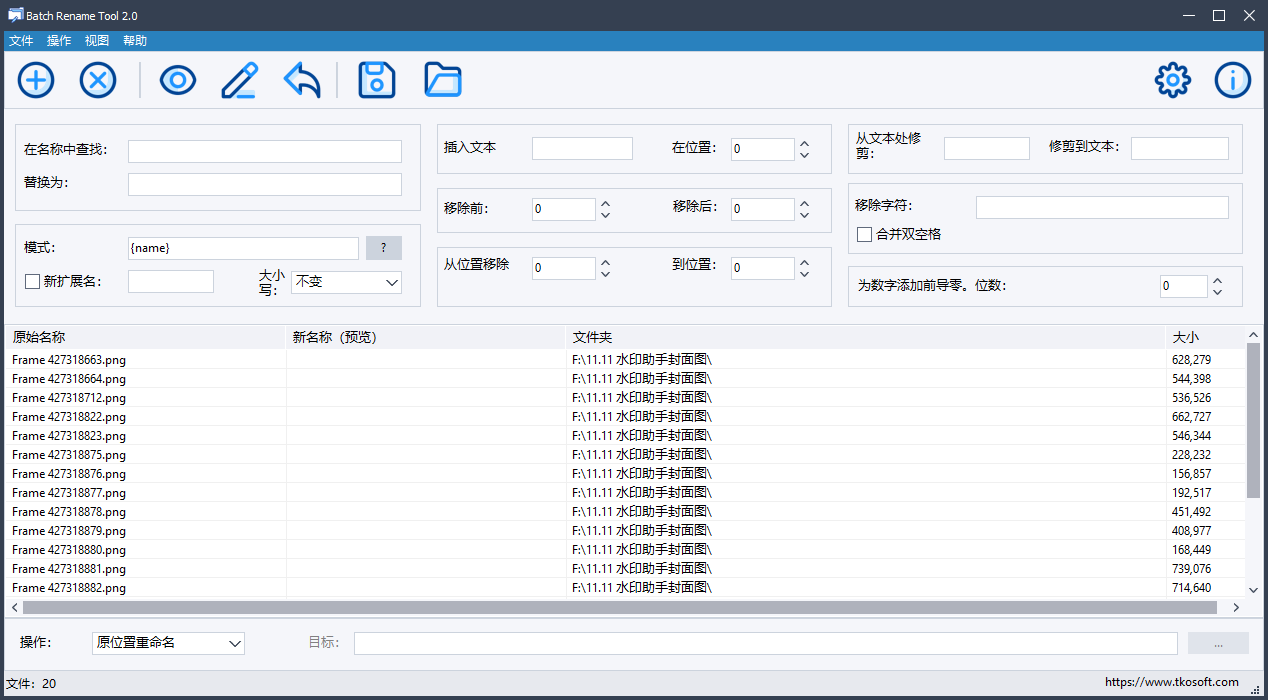Click the undo arrow icon

tap(302, 80)
